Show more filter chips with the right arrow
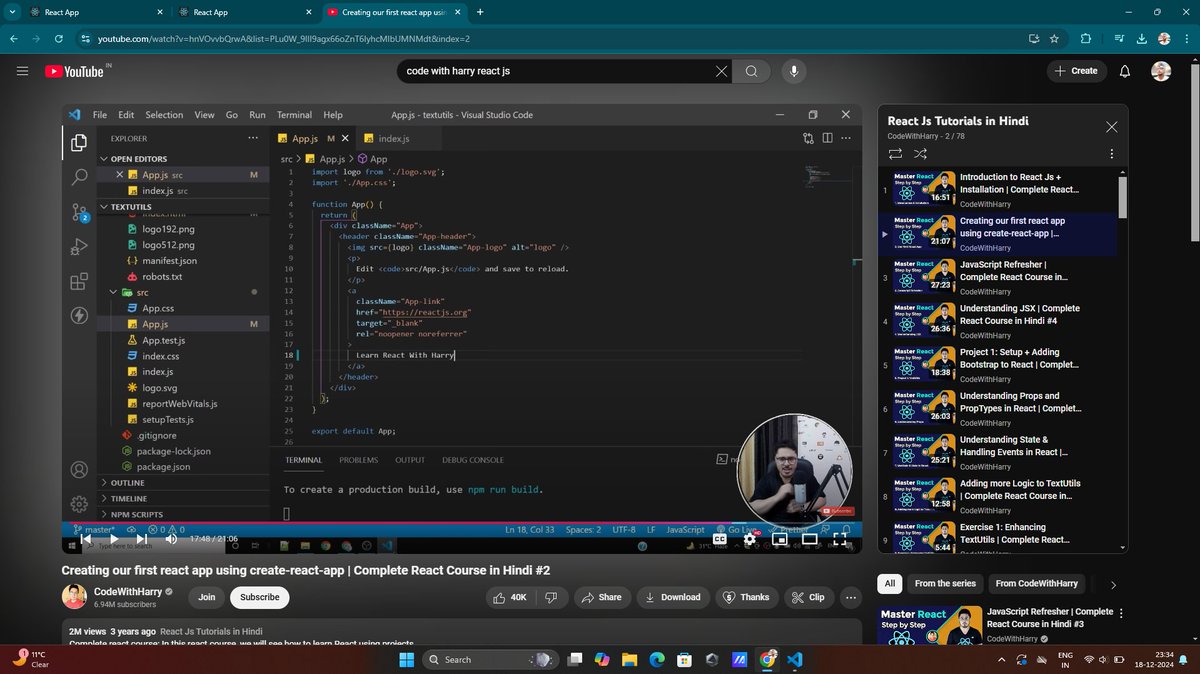1200x674 pixels. (1113, 585)
